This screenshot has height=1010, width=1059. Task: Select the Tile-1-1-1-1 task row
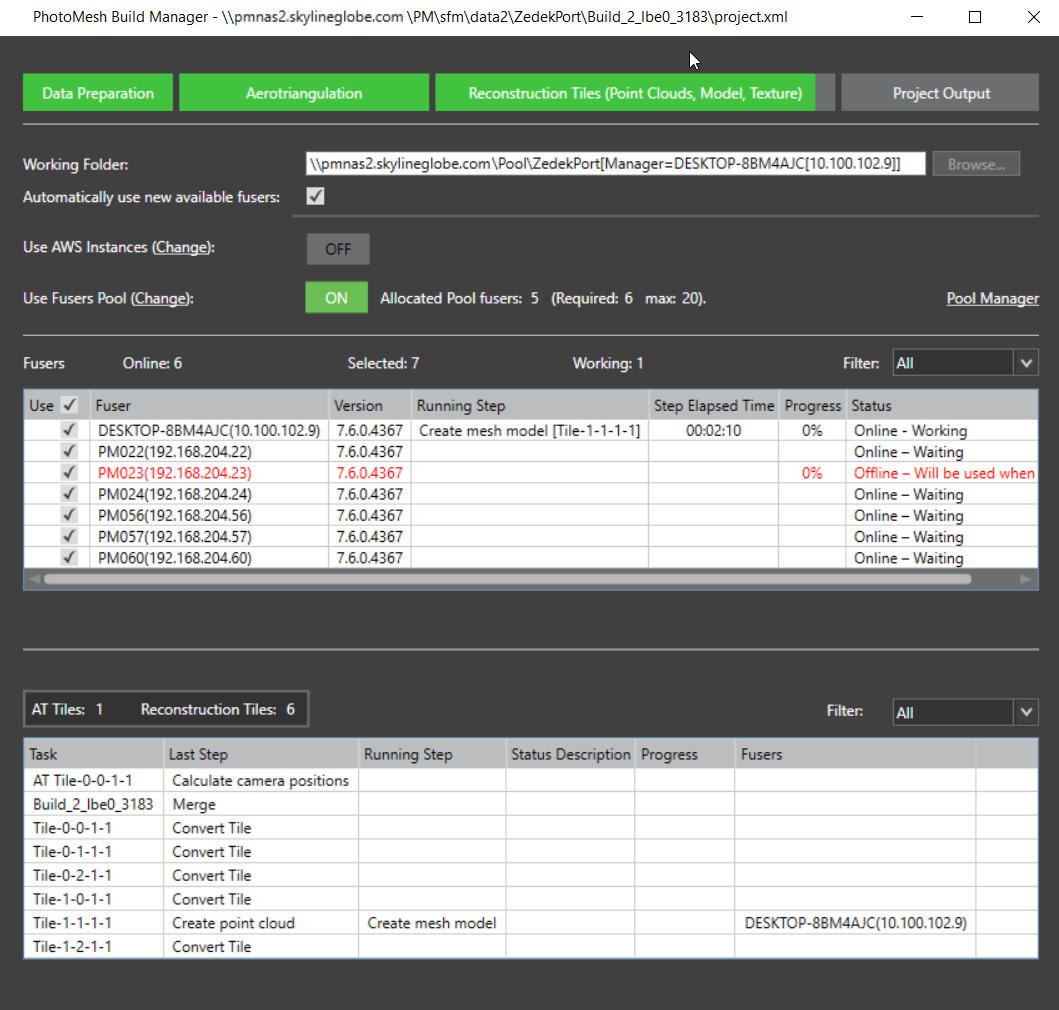click(x=93, y=922)
